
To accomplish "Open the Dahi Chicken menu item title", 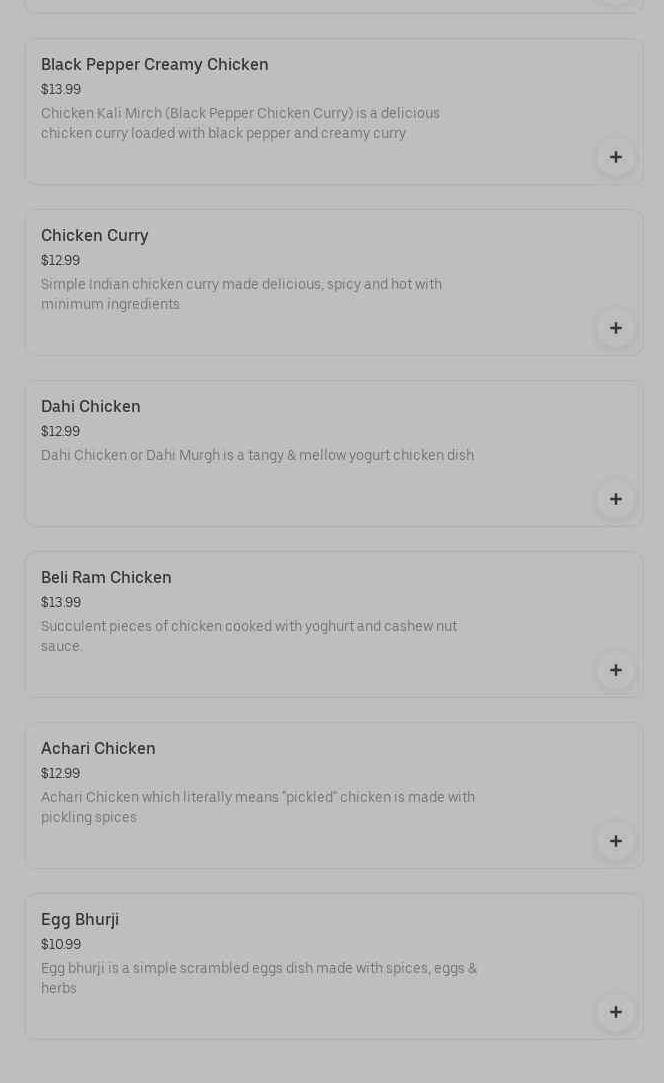I will [x=91, y=407].
